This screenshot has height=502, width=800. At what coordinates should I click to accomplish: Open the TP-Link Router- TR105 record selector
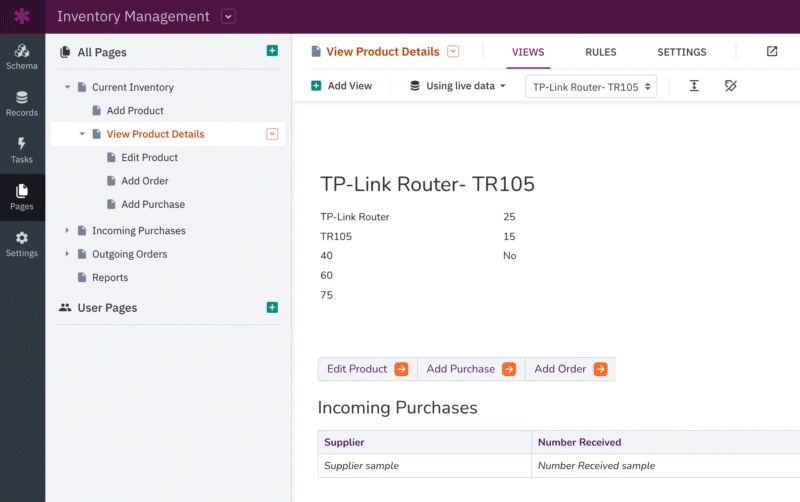click(x=591, y=87)
